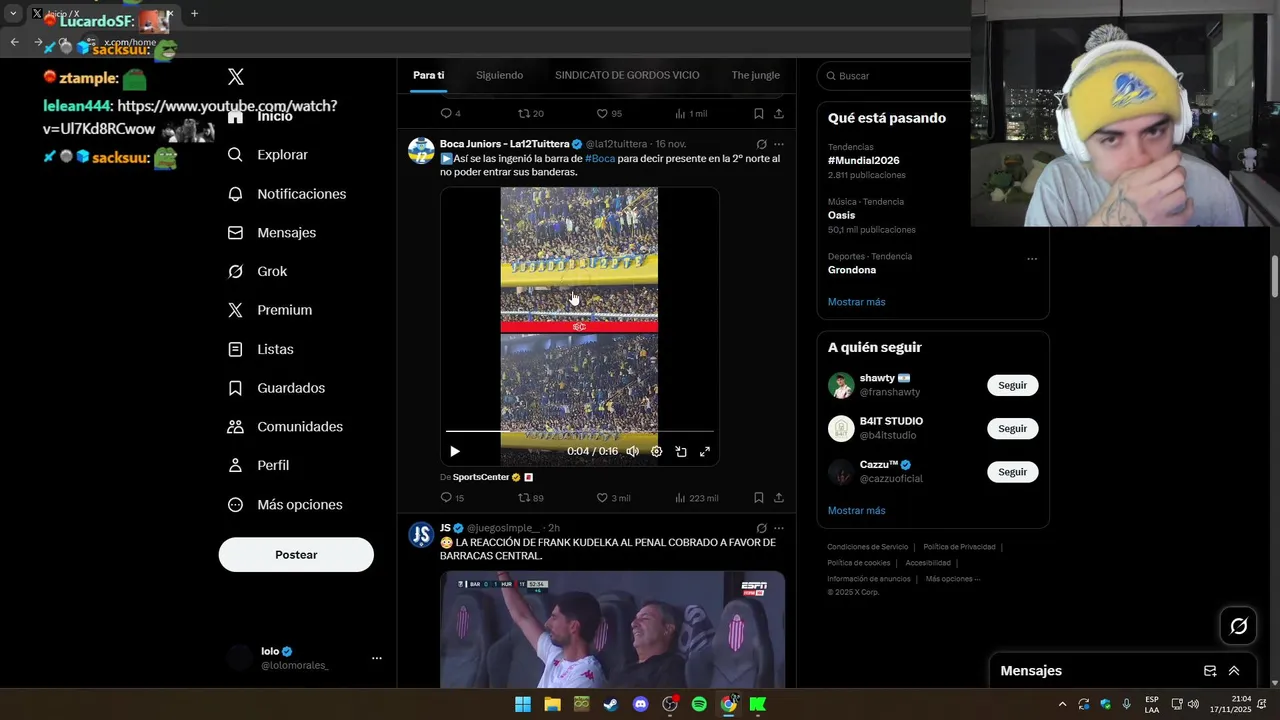
Task: Open more options on Grondona trend
Action: coord(1032,259)
